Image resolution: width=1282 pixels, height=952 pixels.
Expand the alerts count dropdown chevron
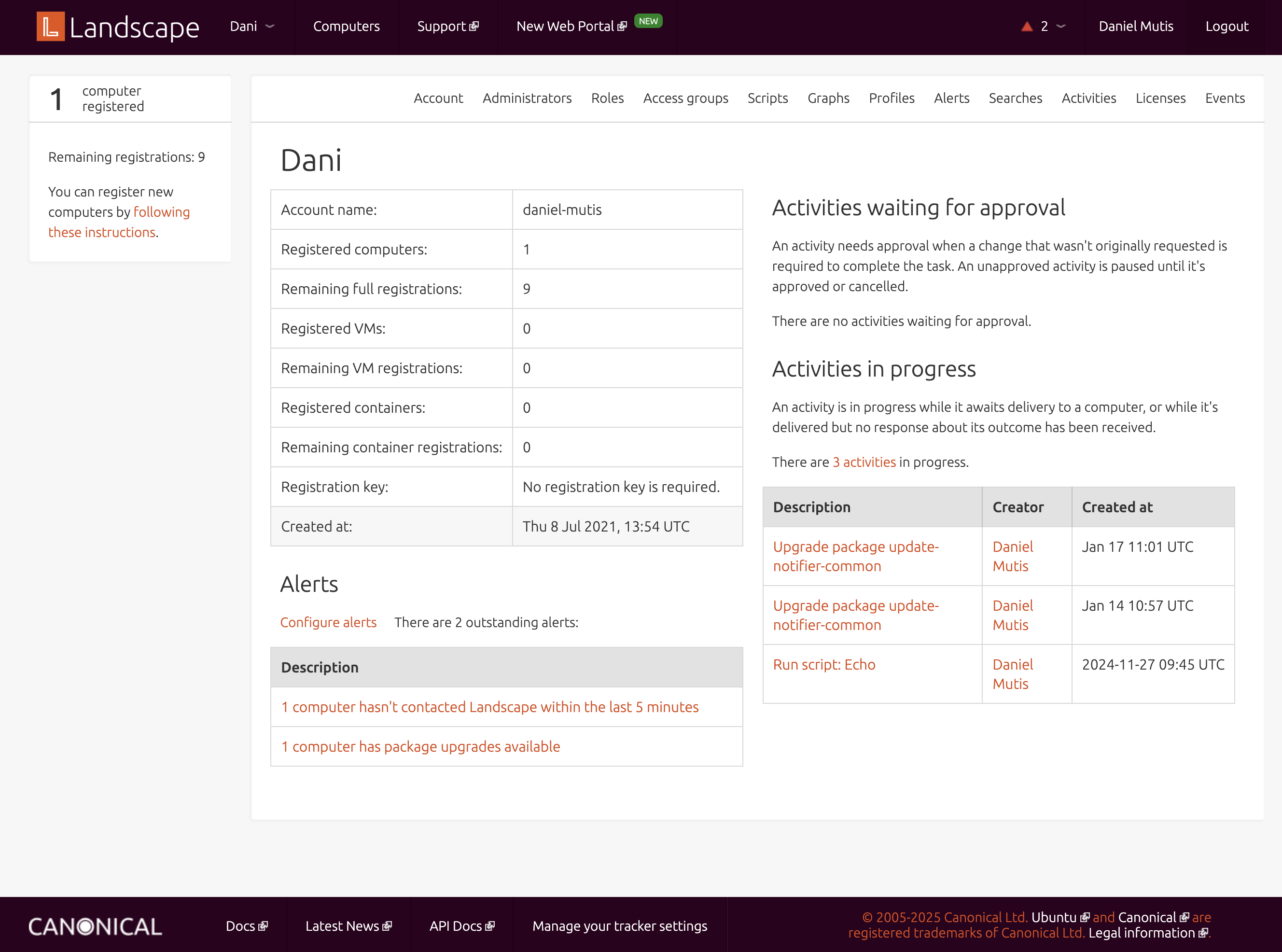pyautogui.click(x=1061, y=27)
